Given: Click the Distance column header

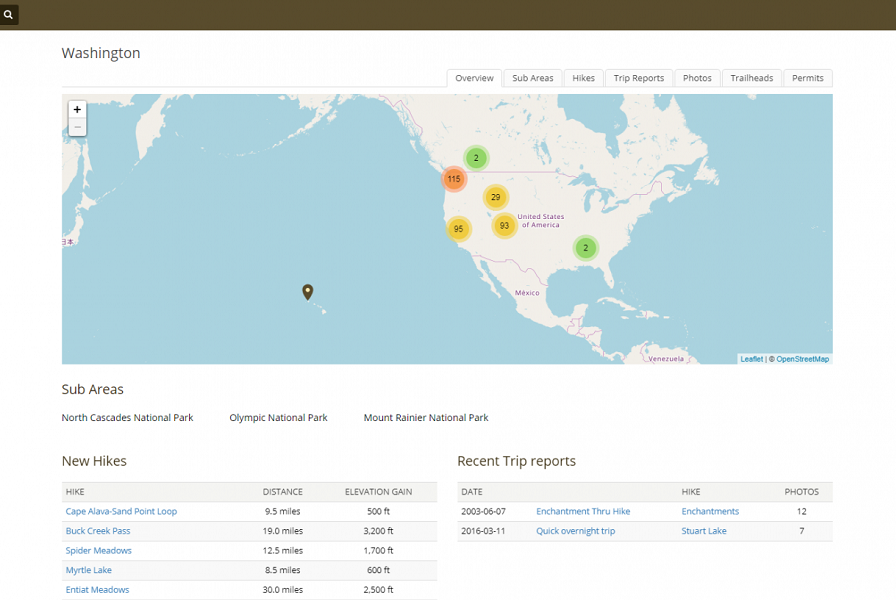Looking at the screenshot, I should [x=283, y=492].
